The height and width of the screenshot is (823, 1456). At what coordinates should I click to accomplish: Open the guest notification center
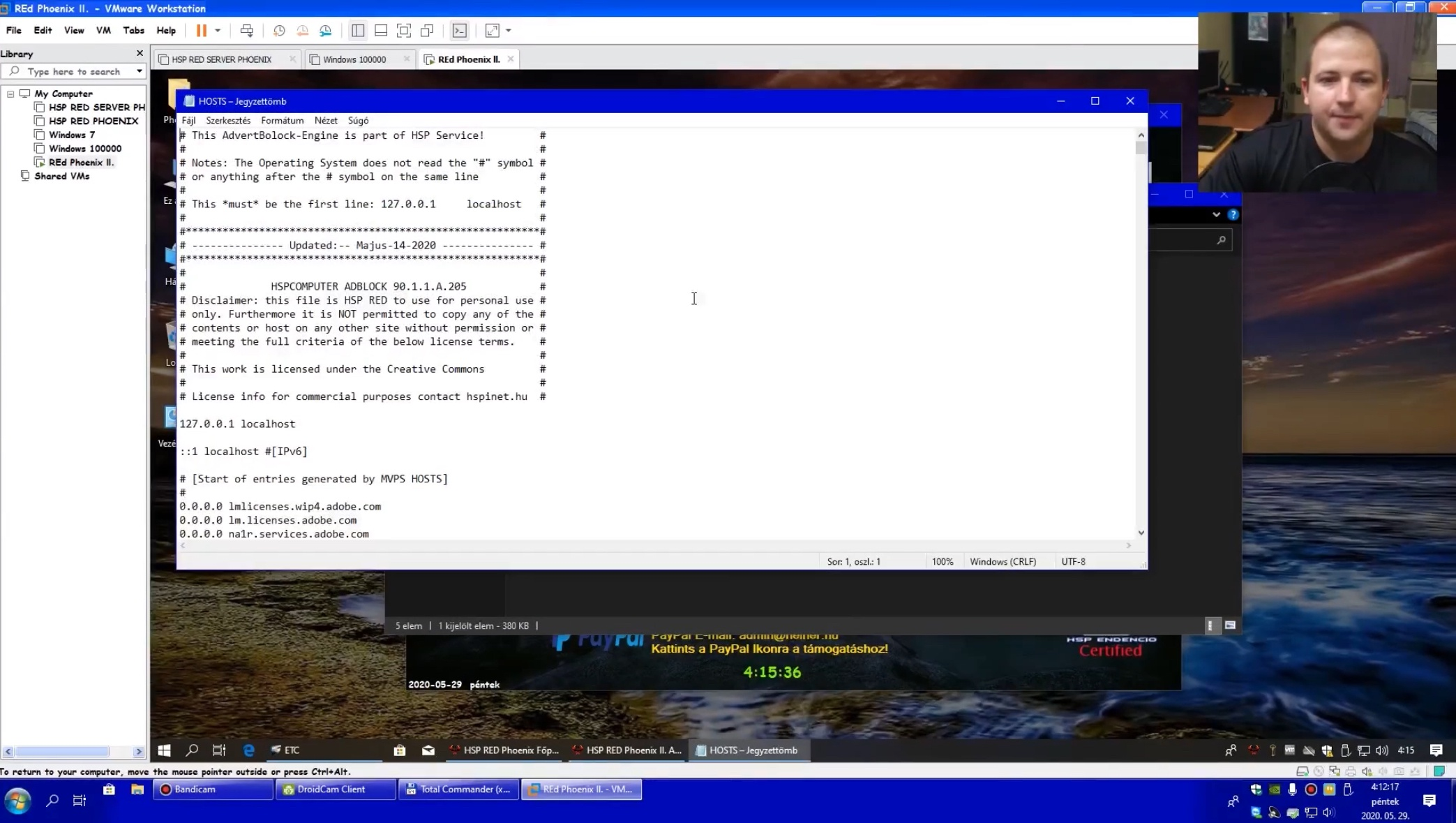click(1436, 750)
